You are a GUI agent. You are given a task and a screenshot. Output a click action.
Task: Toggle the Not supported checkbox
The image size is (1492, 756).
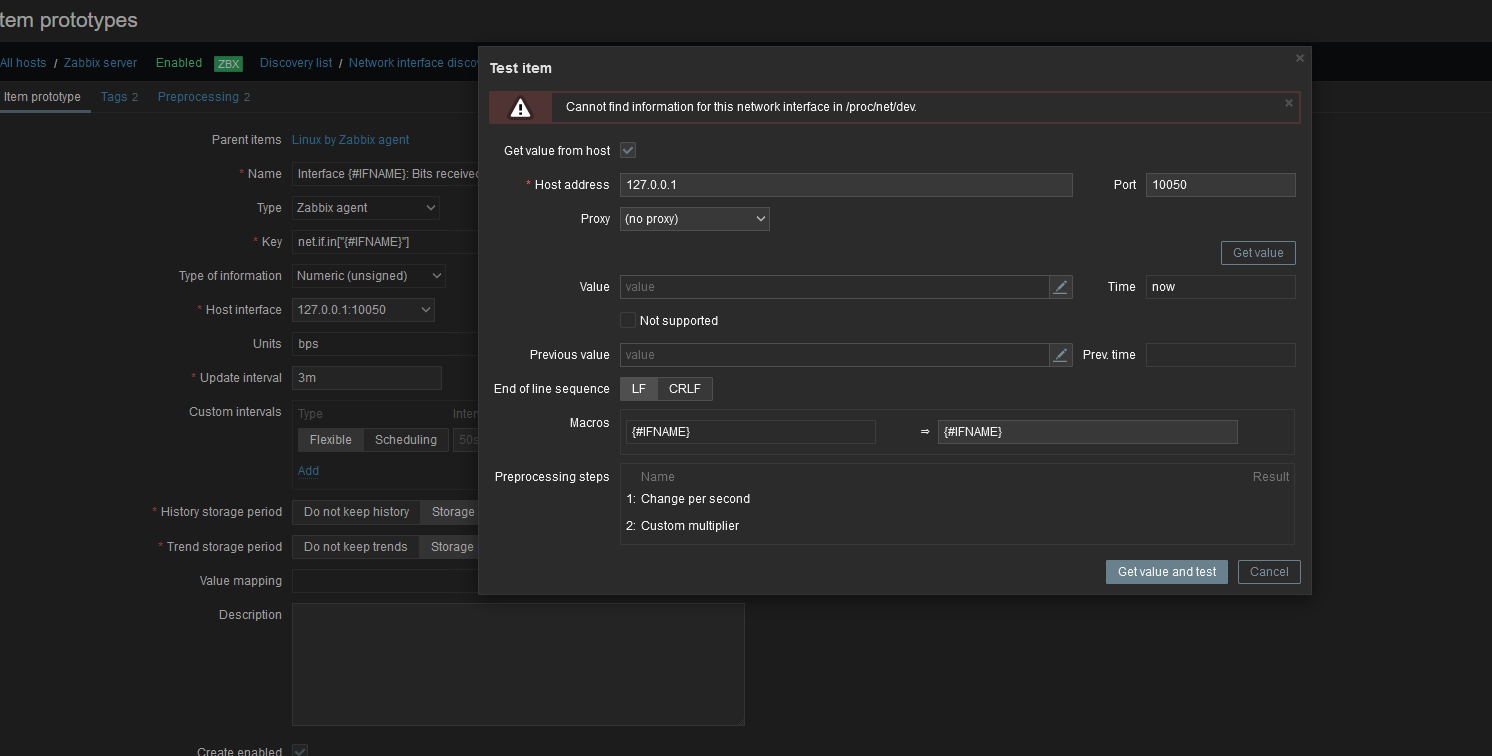628,321
